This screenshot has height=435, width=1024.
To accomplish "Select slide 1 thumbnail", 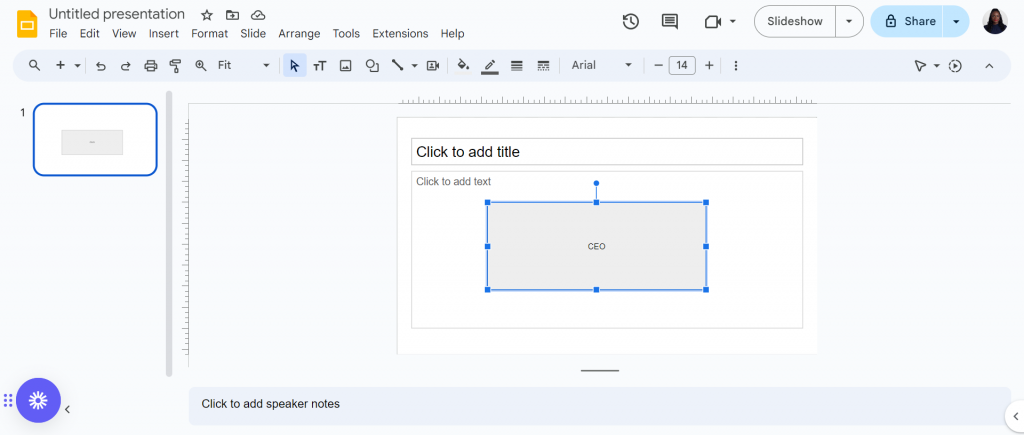I will click(95, 140).
